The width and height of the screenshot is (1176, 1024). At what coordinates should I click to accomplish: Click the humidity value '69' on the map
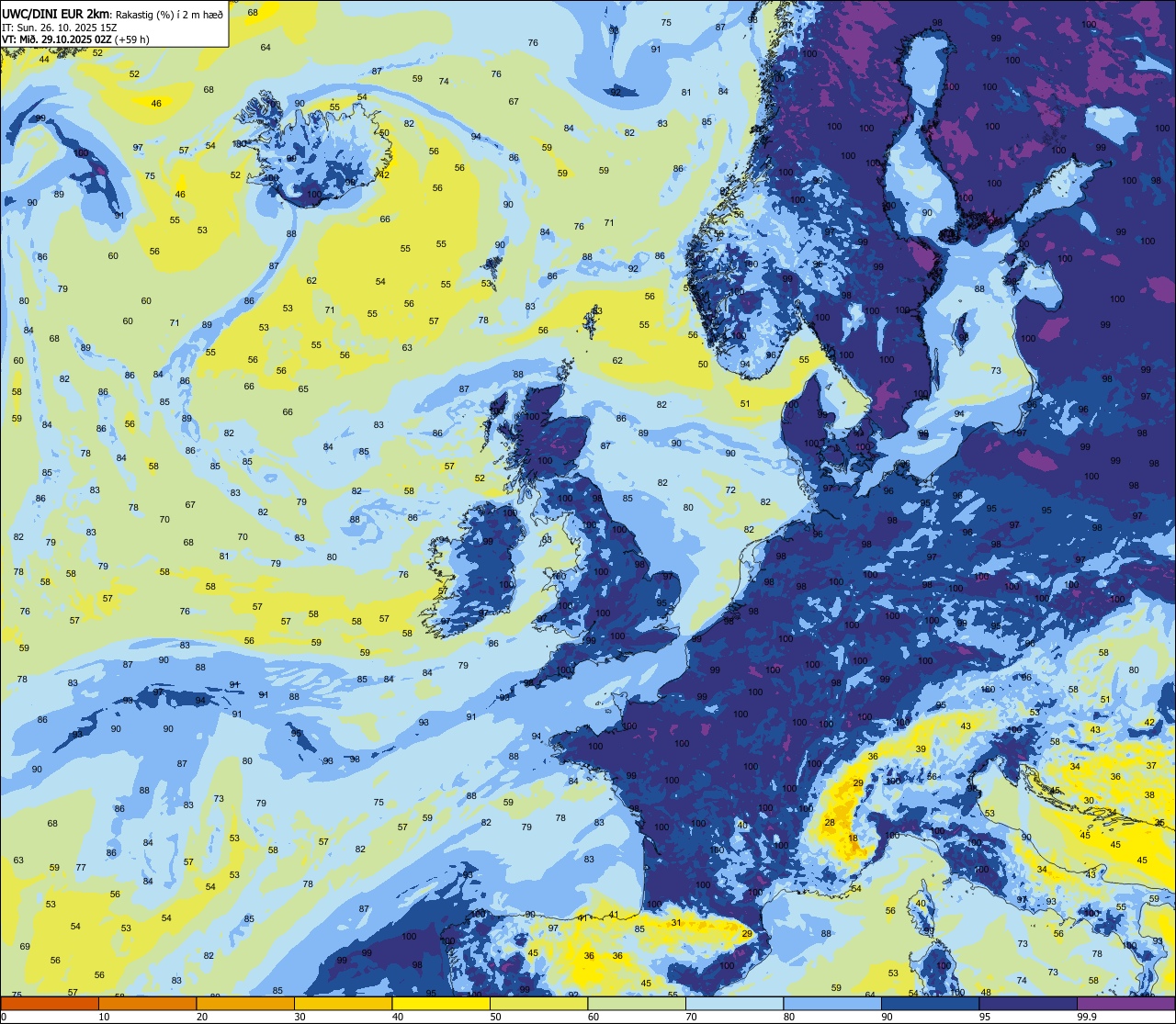(25, 946)
